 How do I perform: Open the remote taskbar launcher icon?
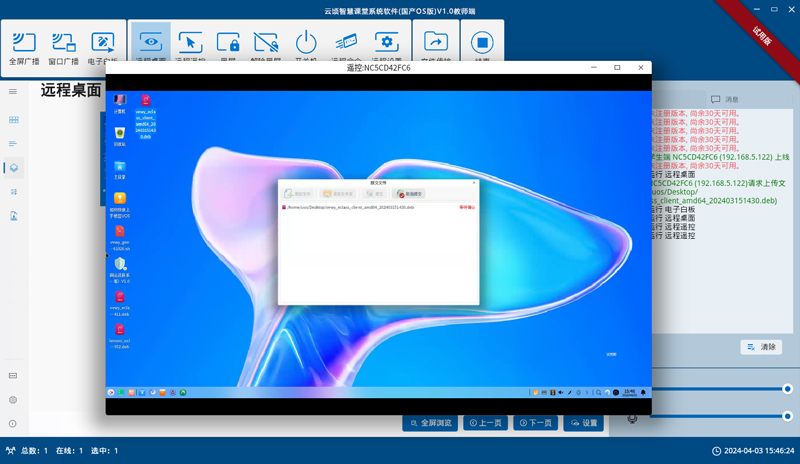pyautogui.click(x=111, y=393)
